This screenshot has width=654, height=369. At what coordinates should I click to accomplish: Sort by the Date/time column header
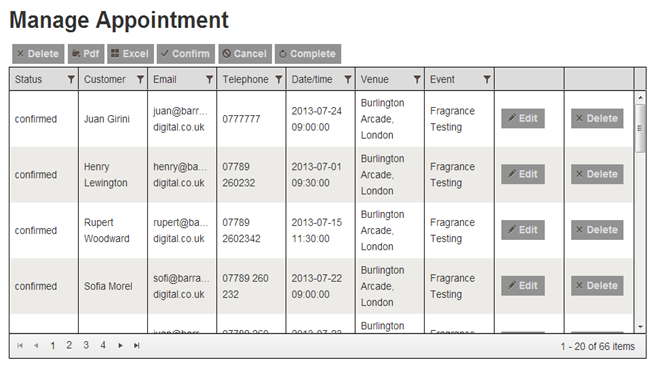312,79
